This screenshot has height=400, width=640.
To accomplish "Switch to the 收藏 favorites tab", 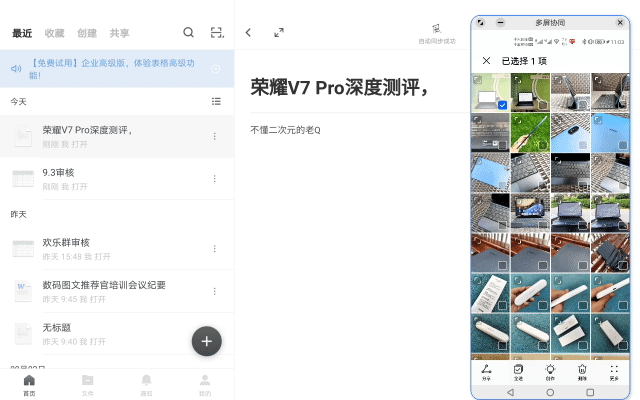I will click(55, 33).
